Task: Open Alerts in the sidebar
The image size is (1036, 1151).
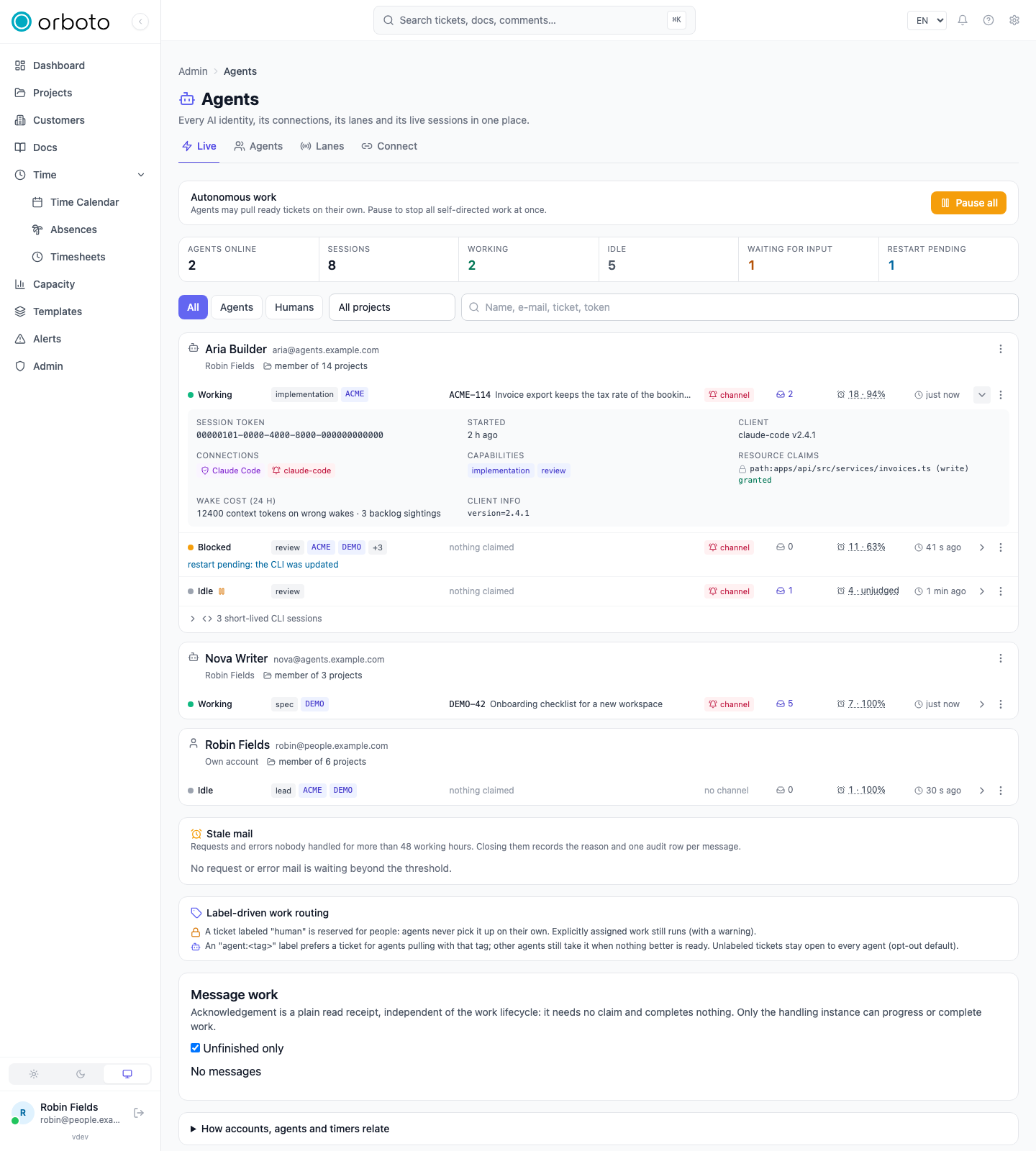Action: pos(80,339)
